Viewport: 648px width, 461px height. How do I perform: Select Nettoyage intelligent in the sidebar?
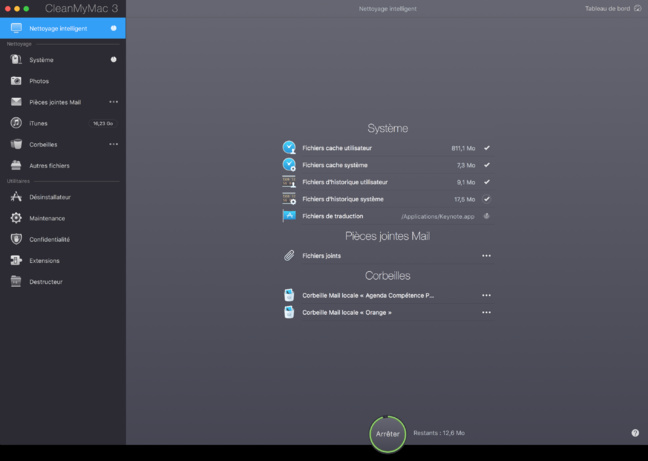[x=63, y=28]
